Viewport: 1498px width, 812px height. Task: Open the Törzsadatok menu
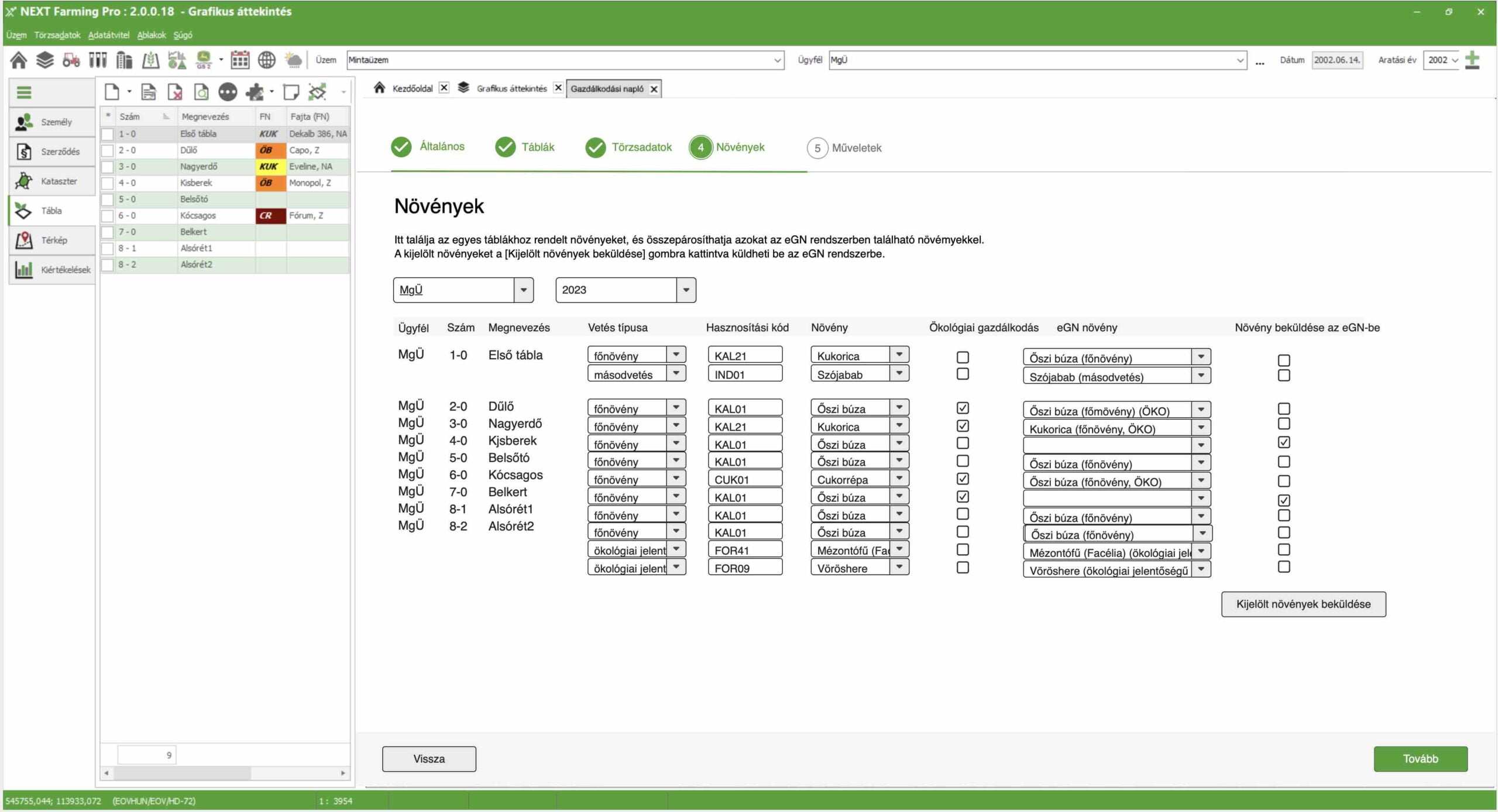pos(57,35)
